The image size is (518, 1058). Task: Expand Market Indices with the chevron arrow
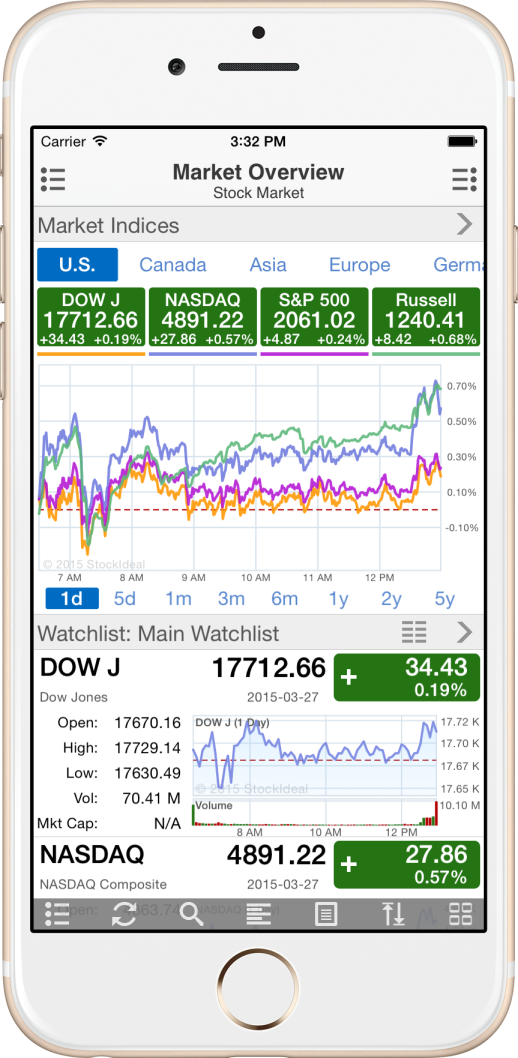(464, 224)
